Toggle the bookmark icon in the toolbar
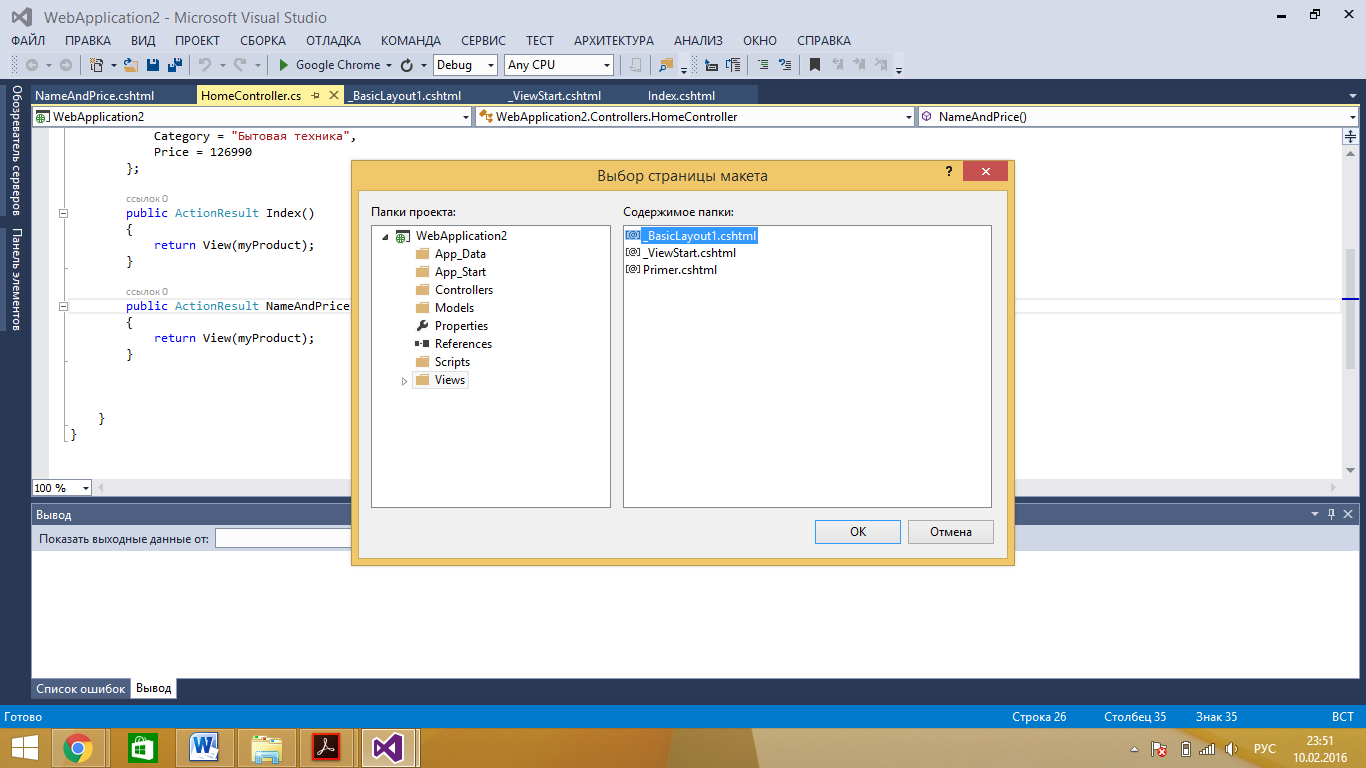This screenshot has width=1366, height=768. pos(815,65)
